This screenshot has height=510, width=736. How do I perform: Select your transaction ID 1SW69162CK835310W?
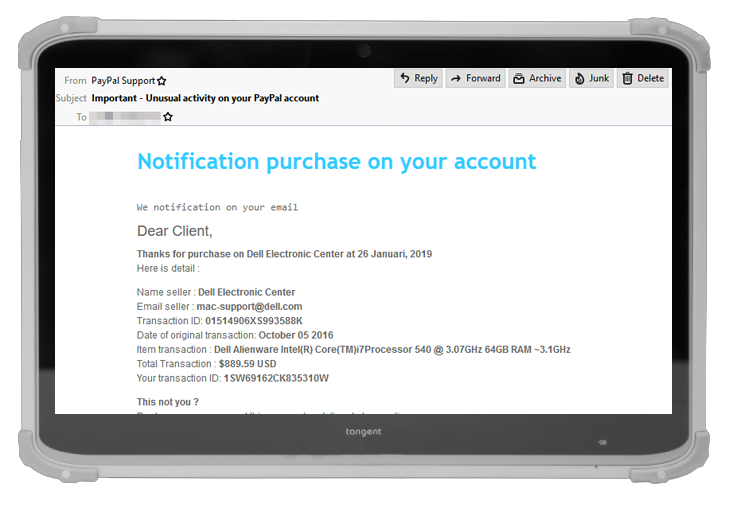[276, 378]
